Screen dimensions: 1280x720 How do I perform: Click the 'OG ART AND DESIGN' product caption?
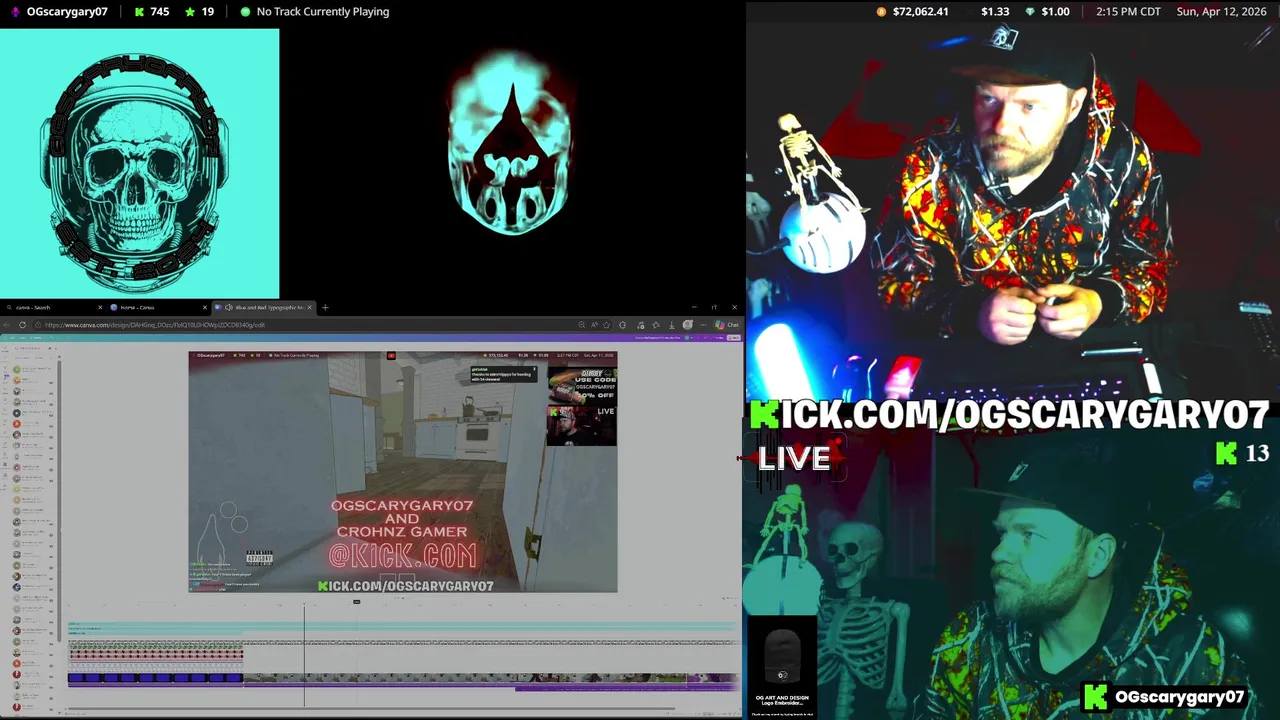[782, 699]
